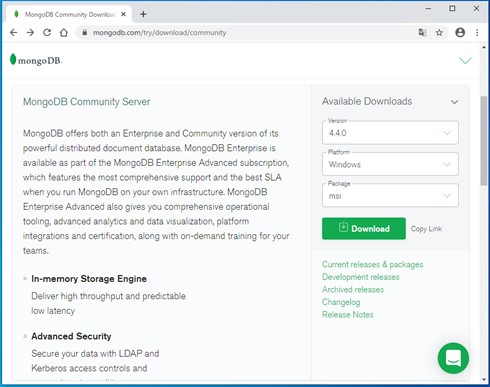490x387 pixels.
Task: Open a new tab with plus button
Action: click(143, 14)
